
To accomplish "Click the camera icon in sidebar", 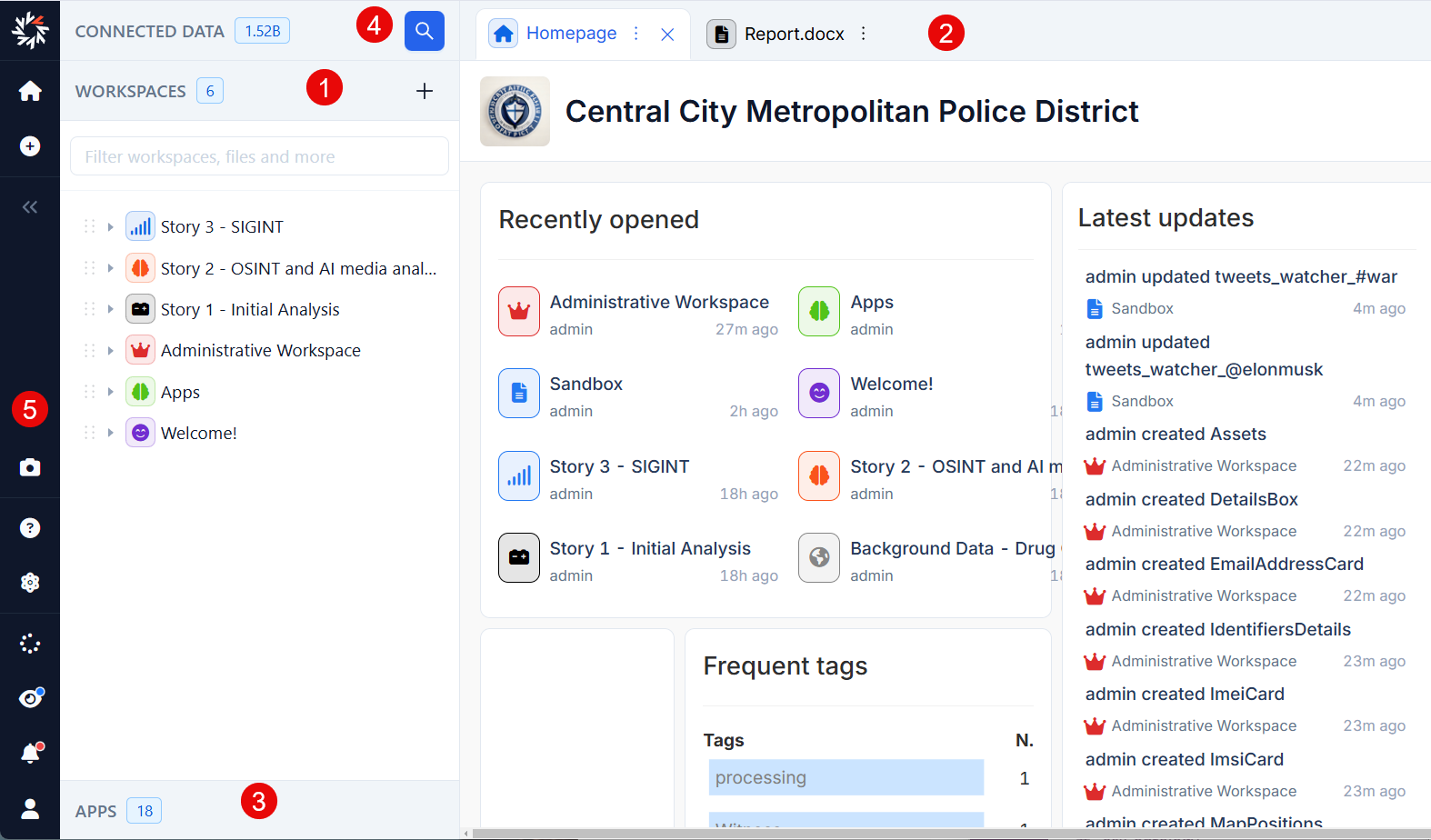I will click(30, 467).
